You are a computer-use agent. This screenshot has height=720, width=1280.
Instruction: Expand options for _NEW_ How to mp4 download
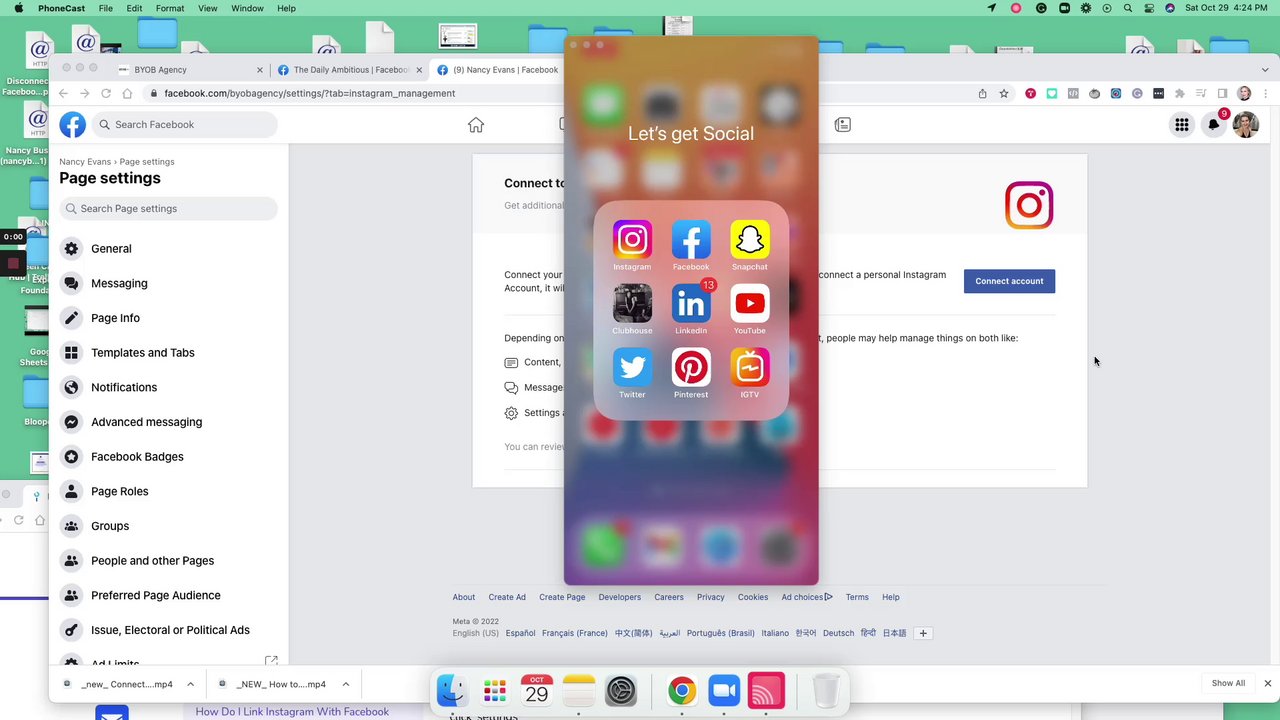[346, 684]
